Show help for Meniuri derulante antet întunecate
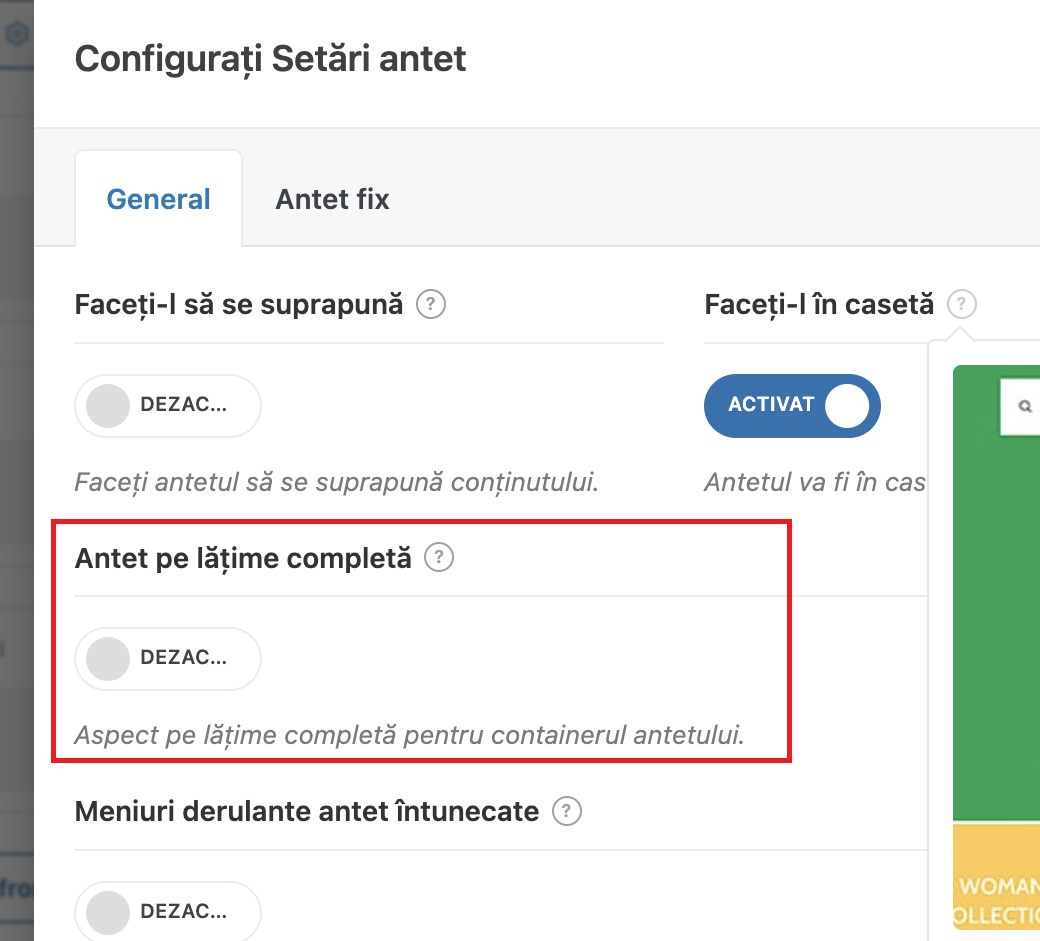The height and width of the screenshot is (941, 1040). [x=566, y=811]
